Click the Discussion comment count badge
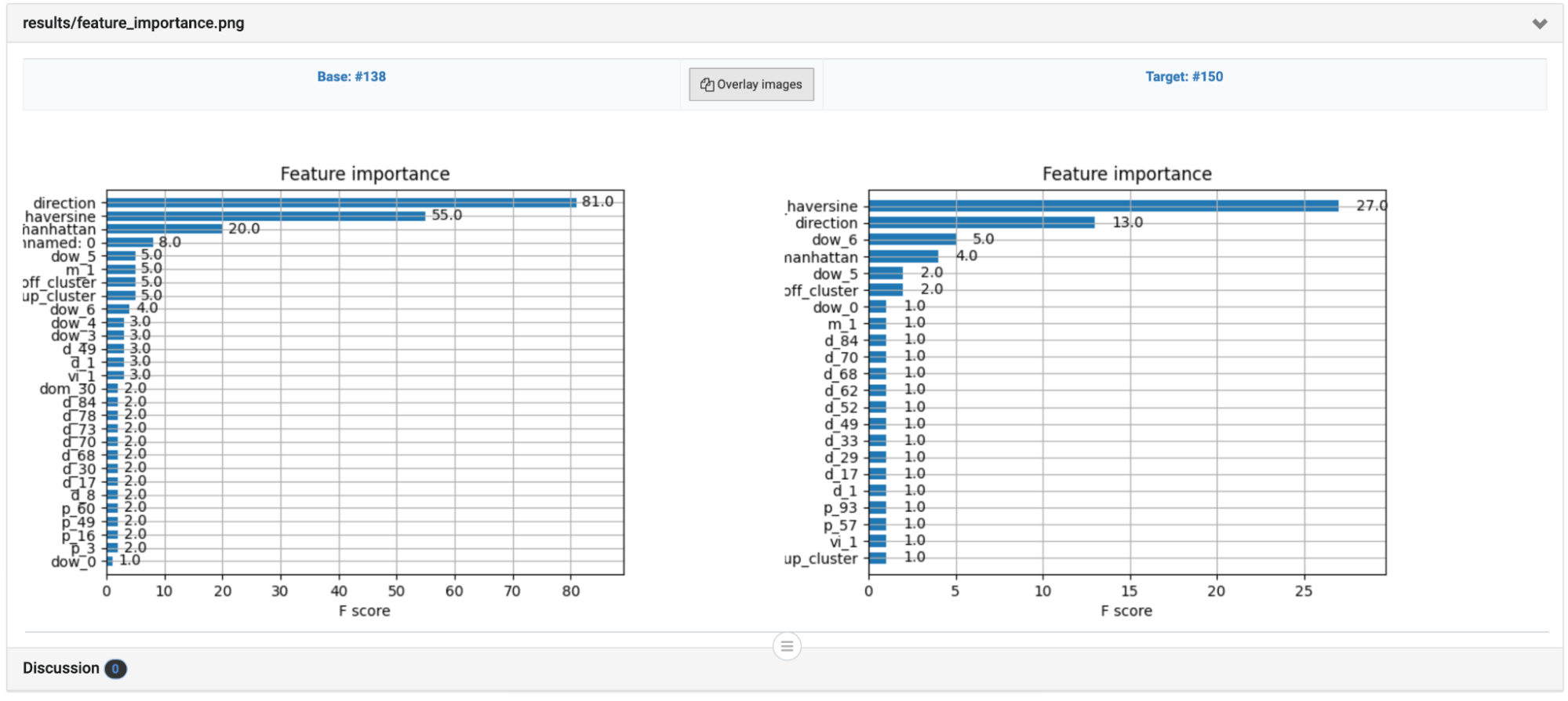This screenshot has width=1568, height=701. coord(115,669)
